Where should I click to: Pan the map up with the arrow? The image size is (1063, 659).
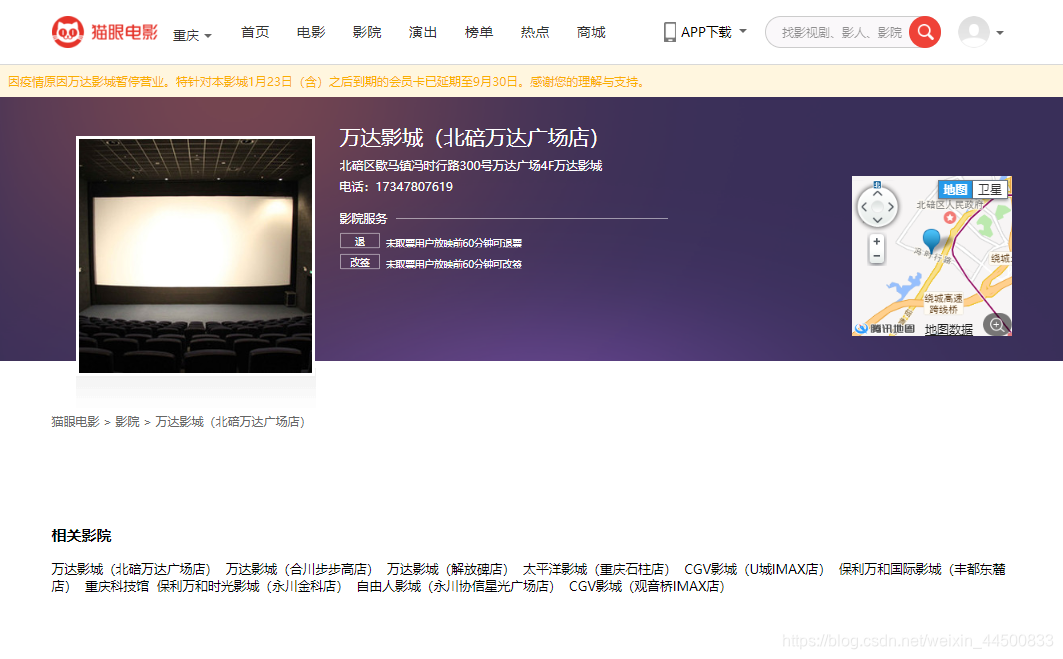(877, 194)
